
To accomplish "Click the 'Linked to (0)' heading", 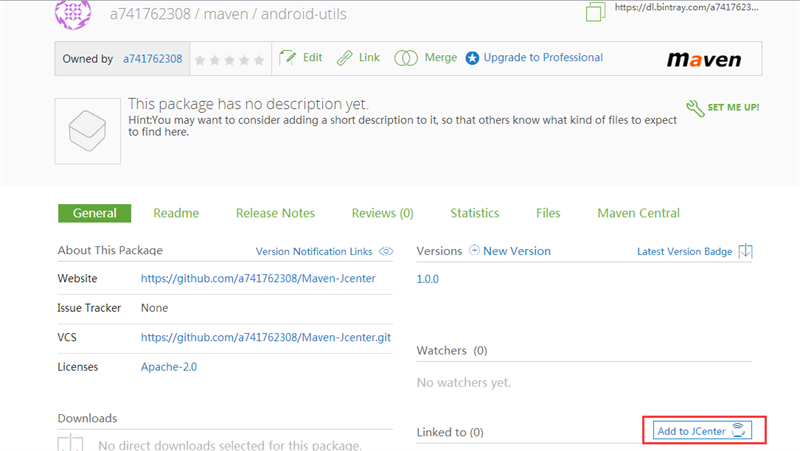I will (449, 432).
